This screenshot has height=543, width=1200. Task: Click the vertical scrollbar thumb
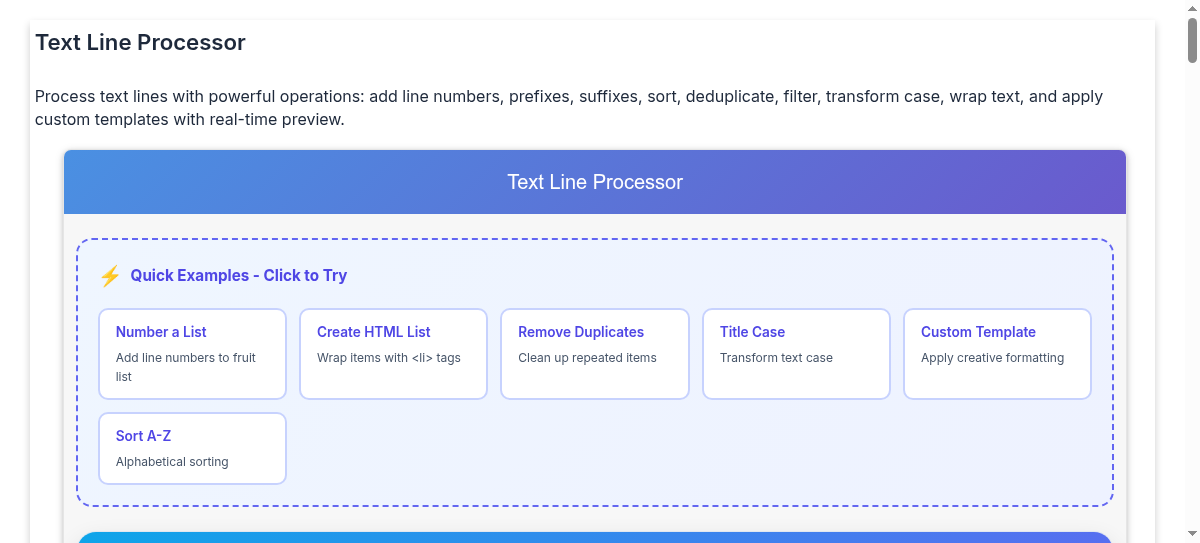[x=1192, y=40]
